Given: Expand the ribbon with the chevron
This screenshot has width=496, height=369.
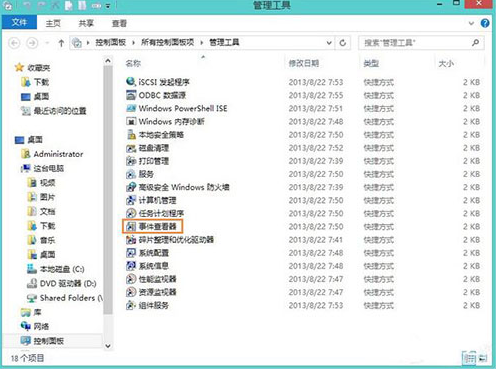Looking at the screenshot, I should pos(471,23).
